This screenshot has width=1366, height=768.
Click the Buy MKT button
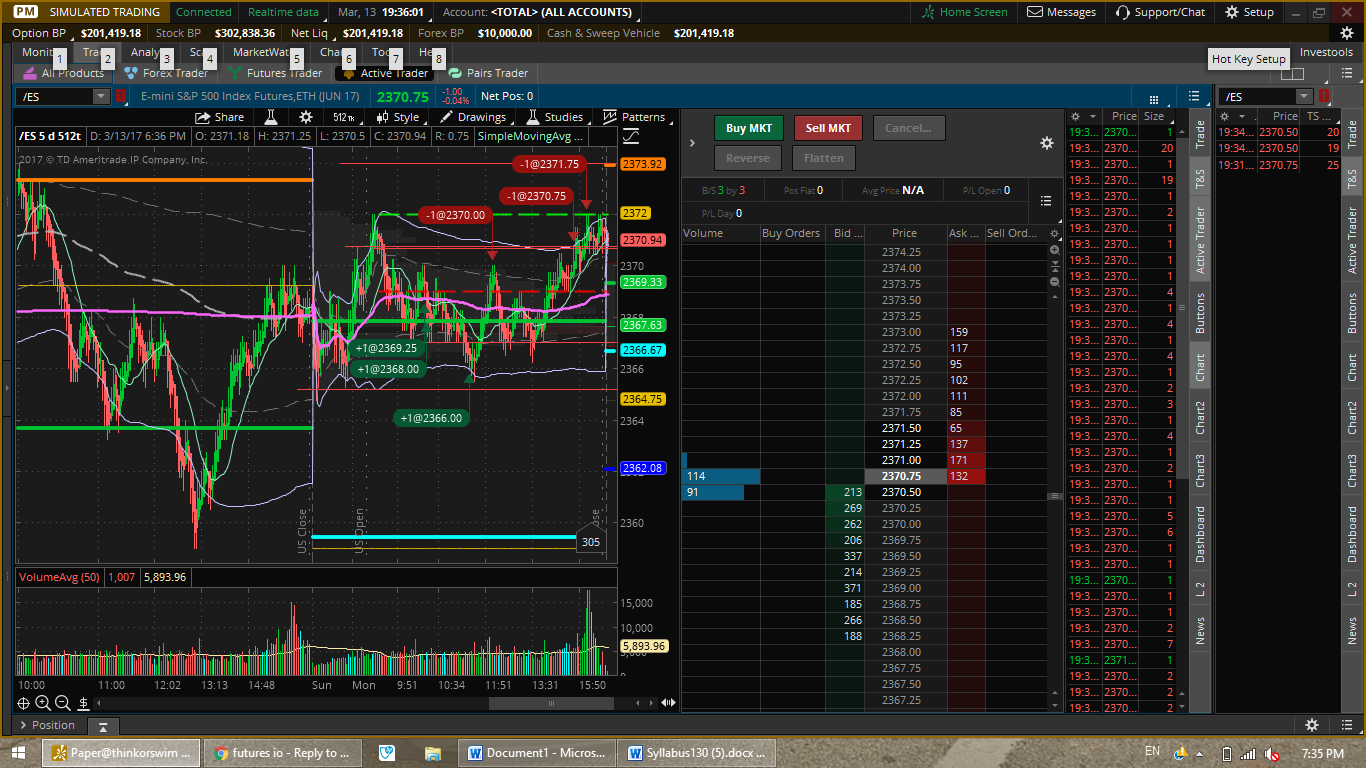(749, 128)
